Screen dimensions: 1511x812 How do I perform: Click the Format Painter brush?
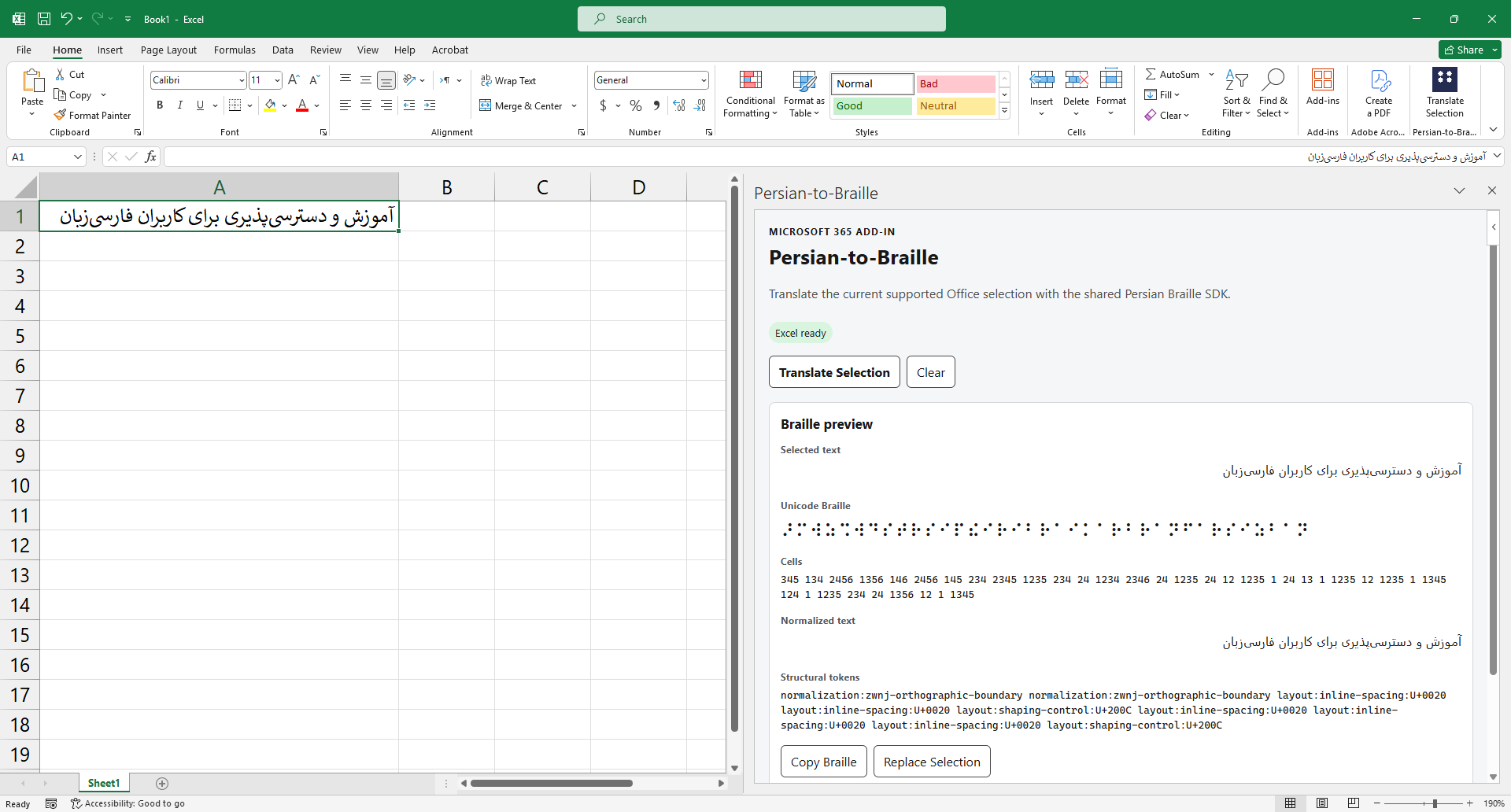pos(60,115)
